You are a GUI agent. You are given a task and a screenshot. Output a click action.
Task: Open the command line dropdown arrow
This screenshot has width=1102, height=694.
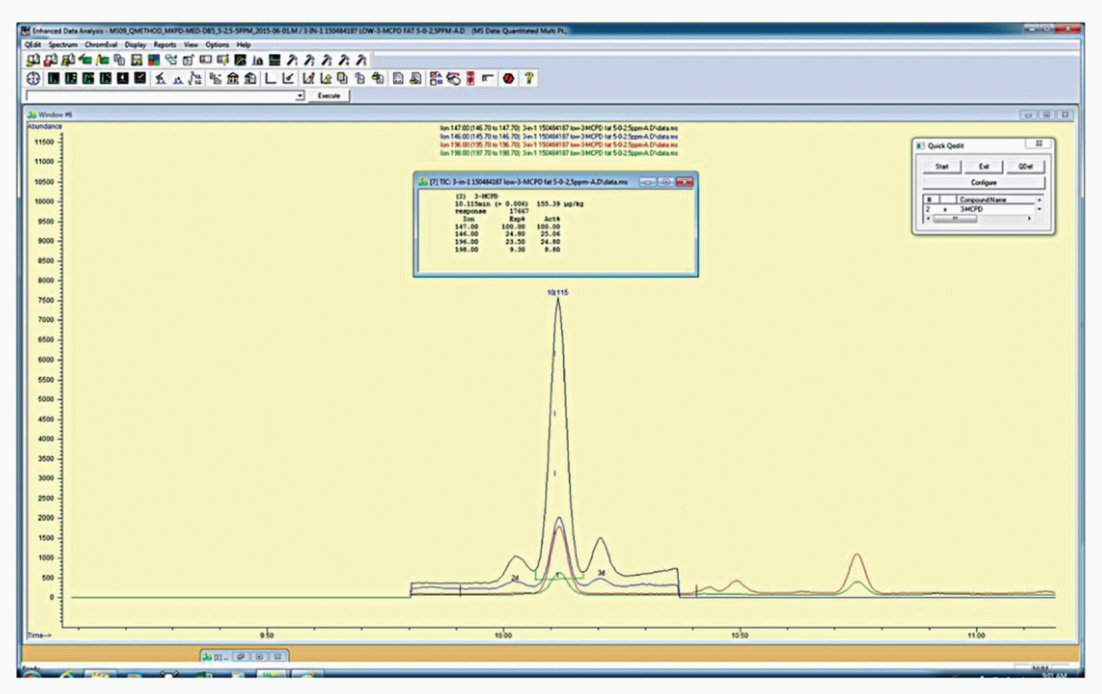tap(299, 96)
